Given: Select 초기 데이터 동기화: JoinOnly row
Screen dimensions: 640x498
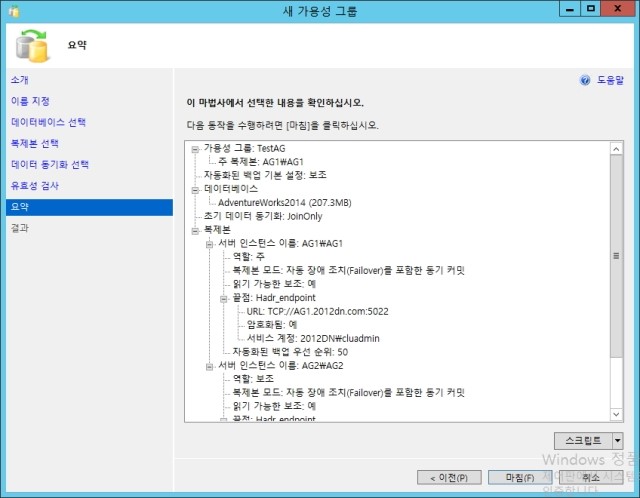Looking at the screenshot, I should coord(263,216).
